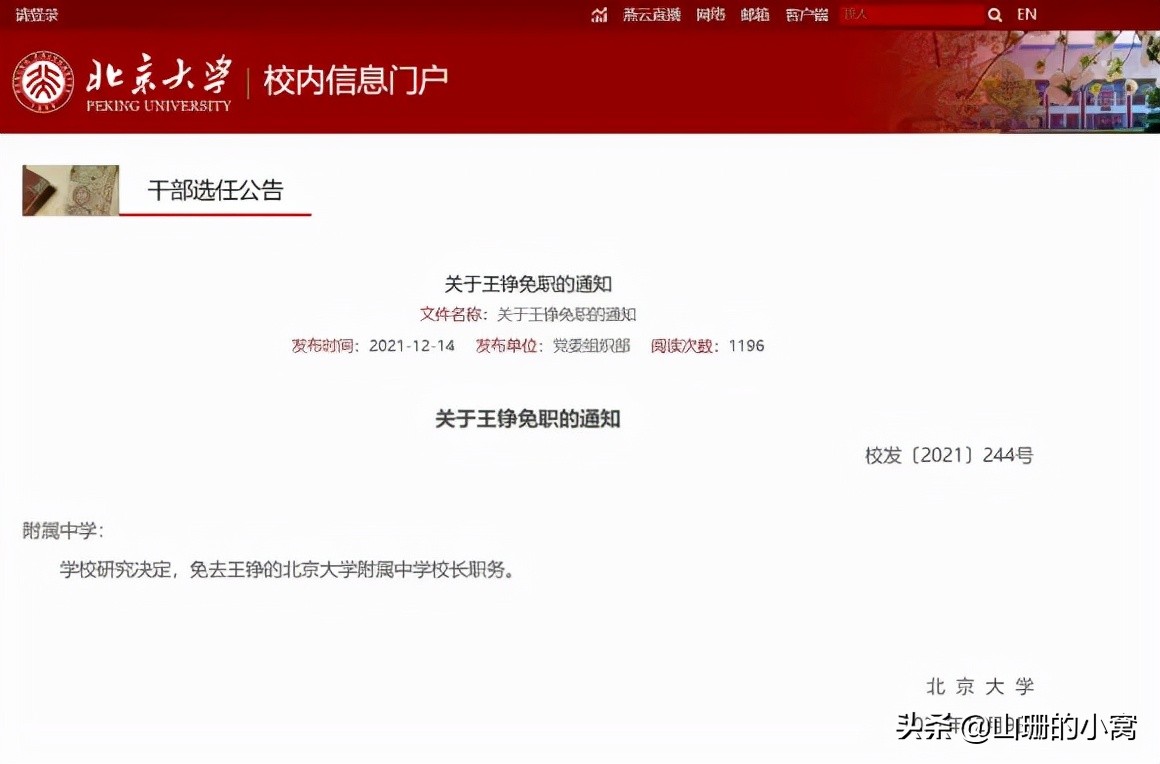Screen dimensions: 1160x764
Task: Click the 干部选任公告 section thumbnail image
Action: pos(71,190)
